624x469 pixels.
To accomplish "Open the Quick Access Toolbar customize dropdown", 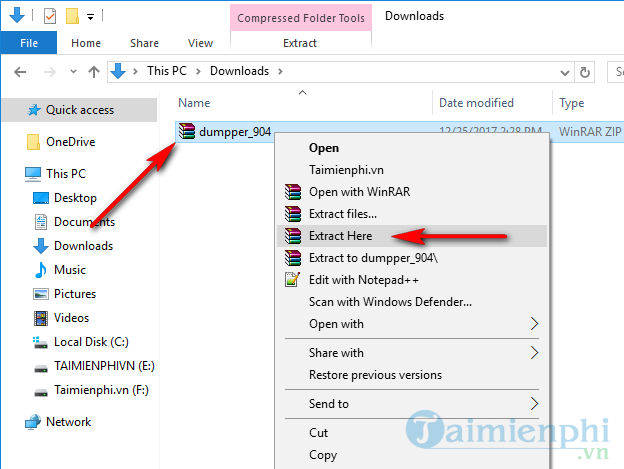I will 91,17.
